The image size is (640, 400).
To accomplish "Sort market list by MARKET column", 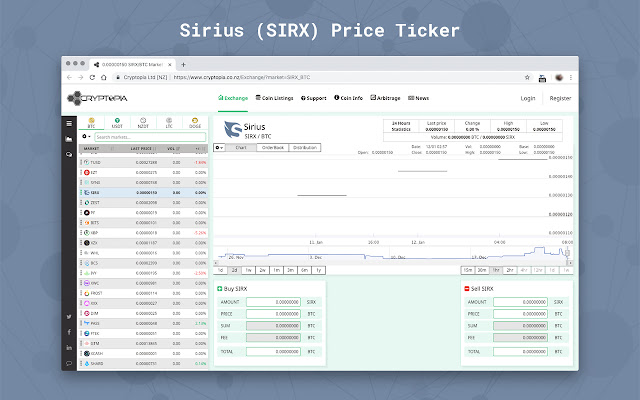I will tap(99, 149).
